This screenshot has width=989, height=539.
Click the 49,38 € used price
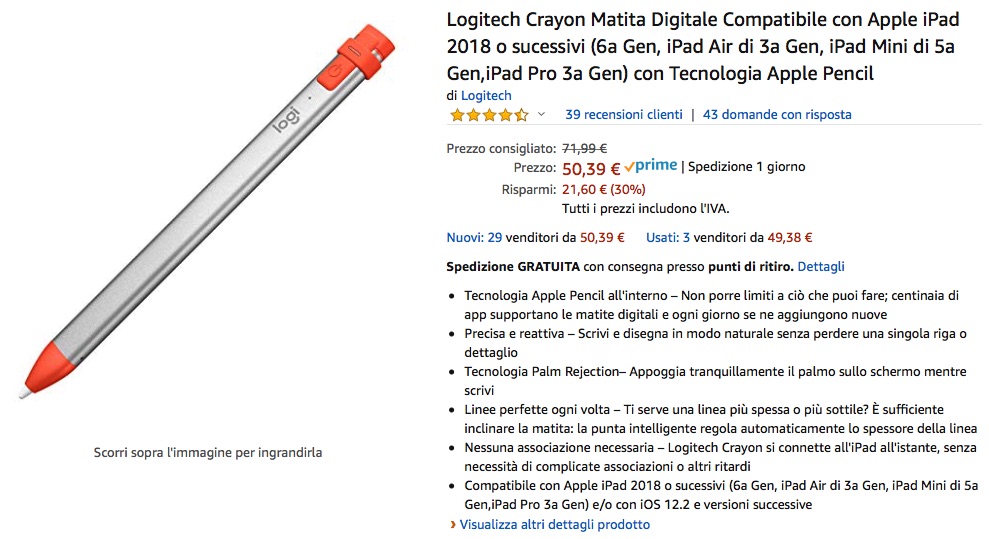tap(790, 238)
